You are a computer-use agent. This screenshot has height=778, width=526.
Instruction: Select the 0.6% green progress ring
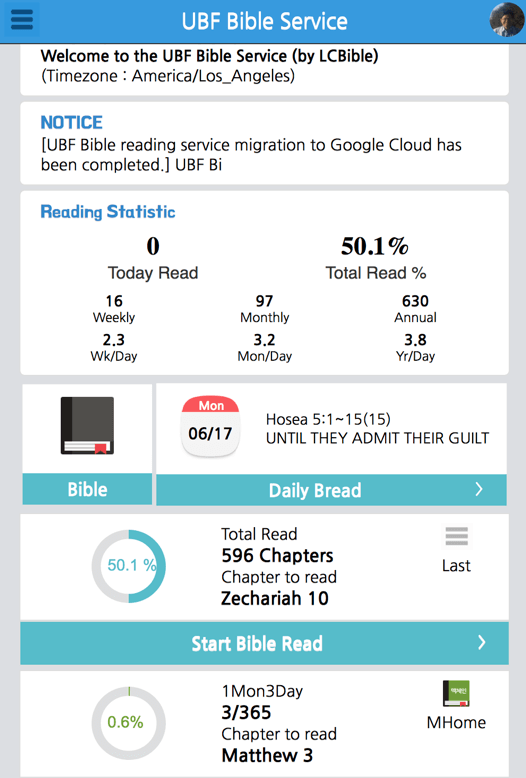pos(129,723)
